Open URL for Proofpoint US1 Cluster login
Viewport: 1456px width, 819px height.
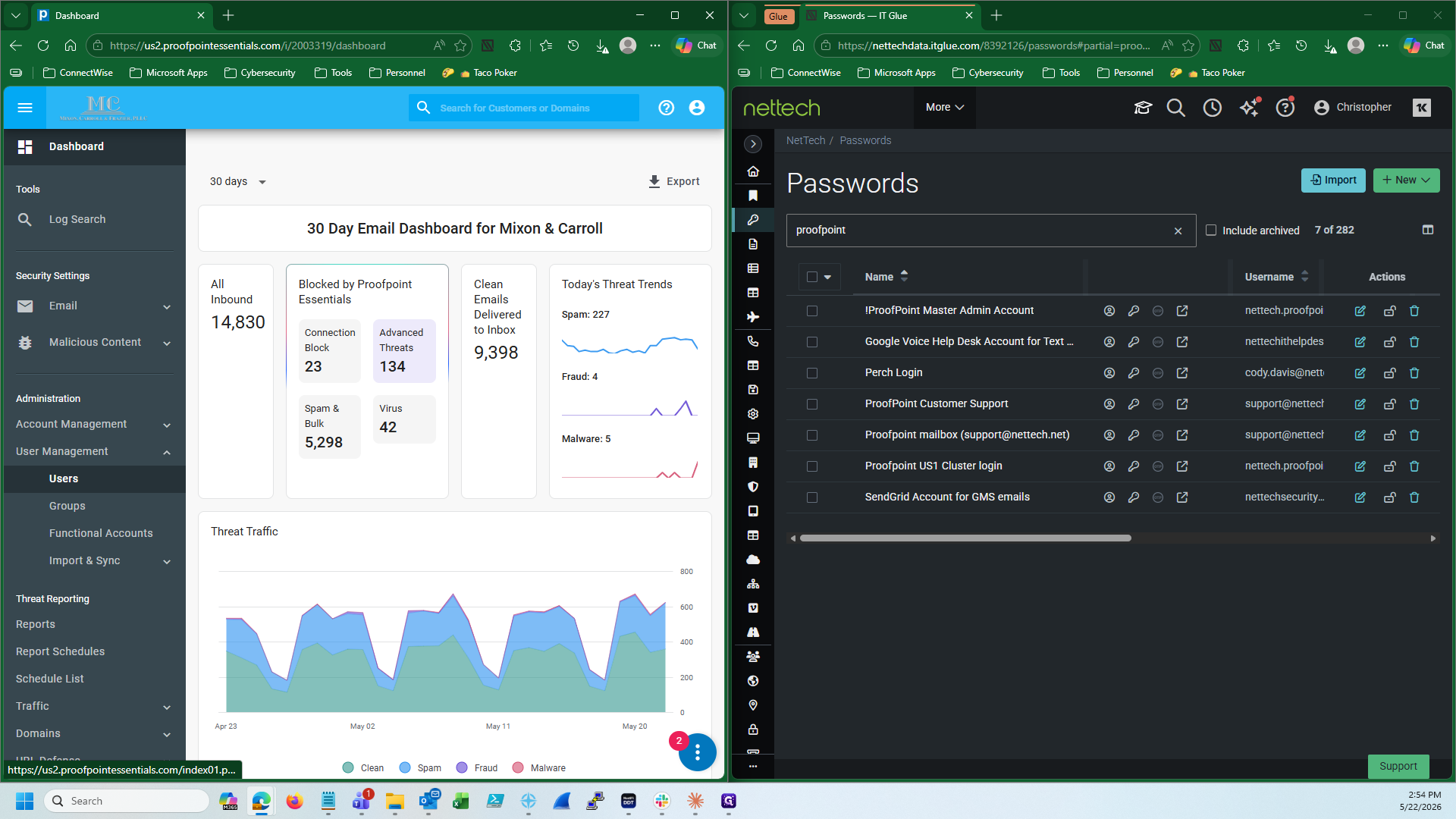click(x=1182, y=466)
